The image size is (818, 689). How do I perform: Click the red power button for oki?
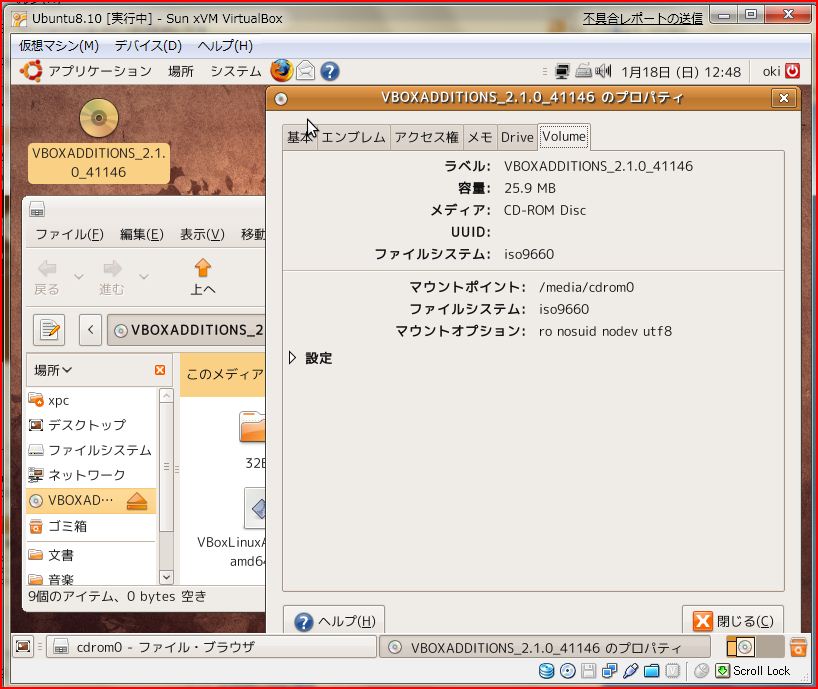pos(792,70)
